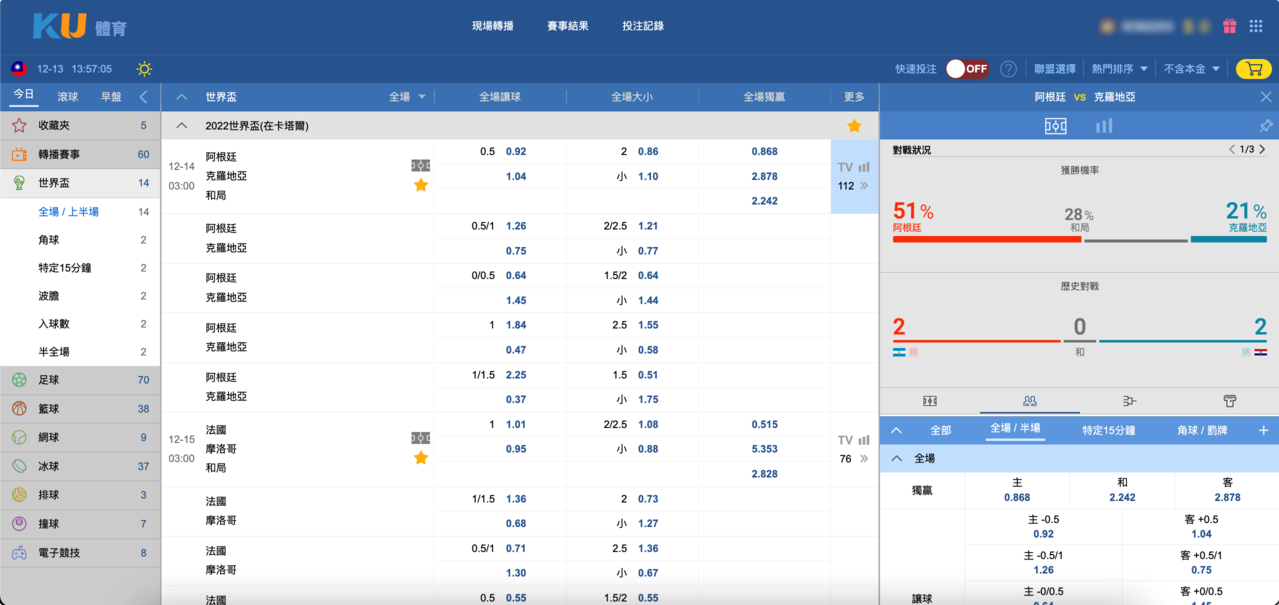Open 現場轉播 in top menu
The height and width of the screenshot is (605, 1279).
pos(493,26)
